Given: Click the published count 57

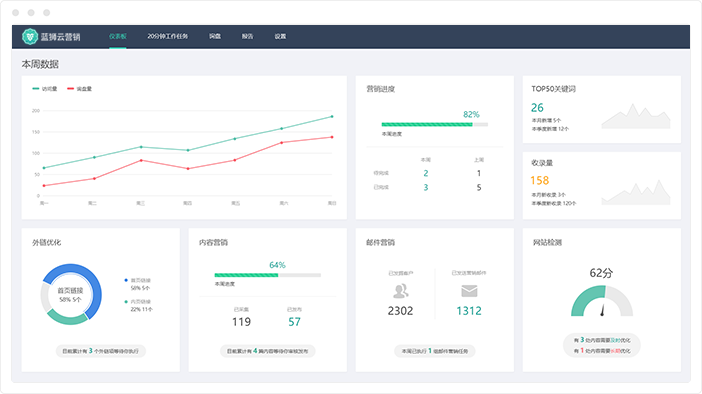Looking at the screenshot, I should pyautogui.click(x=294, y=321).
